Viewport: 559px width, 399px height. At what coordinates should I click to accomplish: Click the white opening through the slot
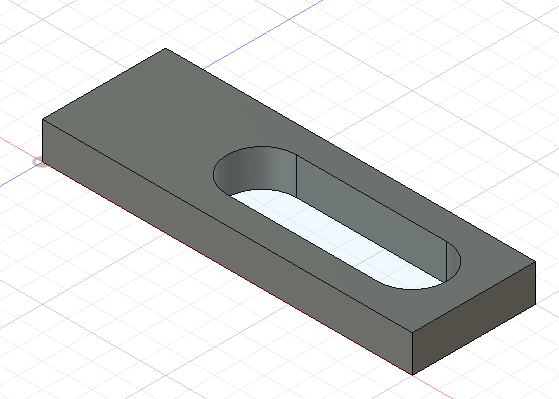point(335,239)
